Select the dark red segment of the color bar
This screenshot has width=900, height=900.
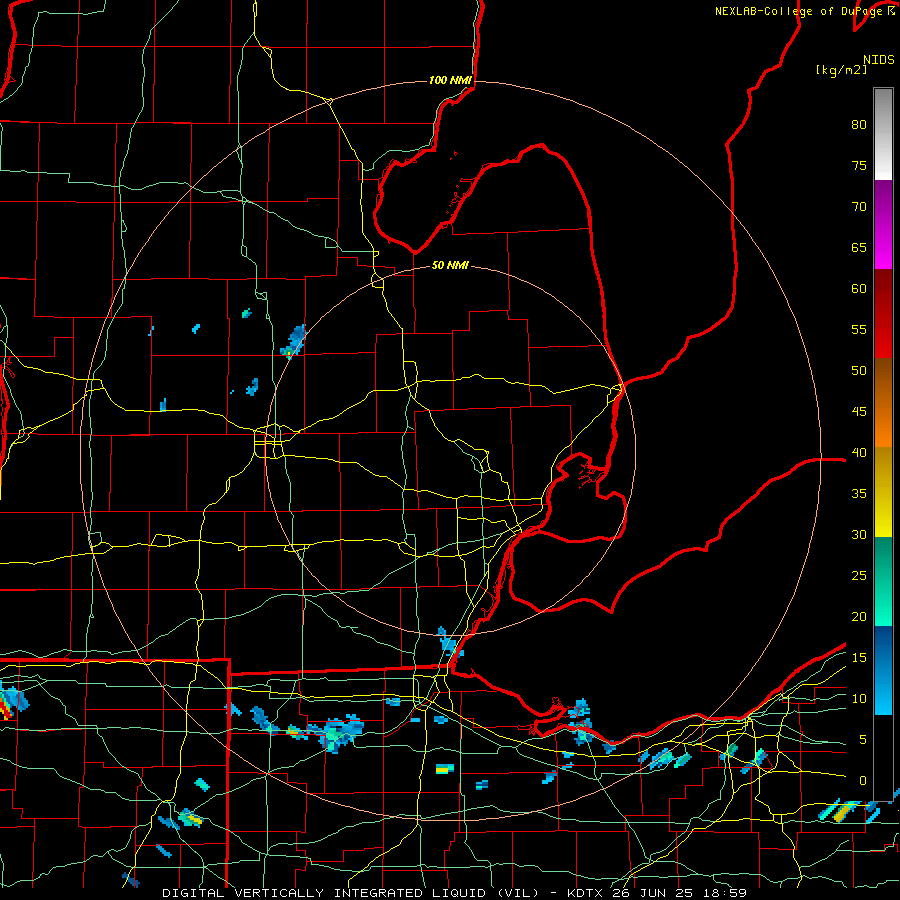(x=883, y=314)
